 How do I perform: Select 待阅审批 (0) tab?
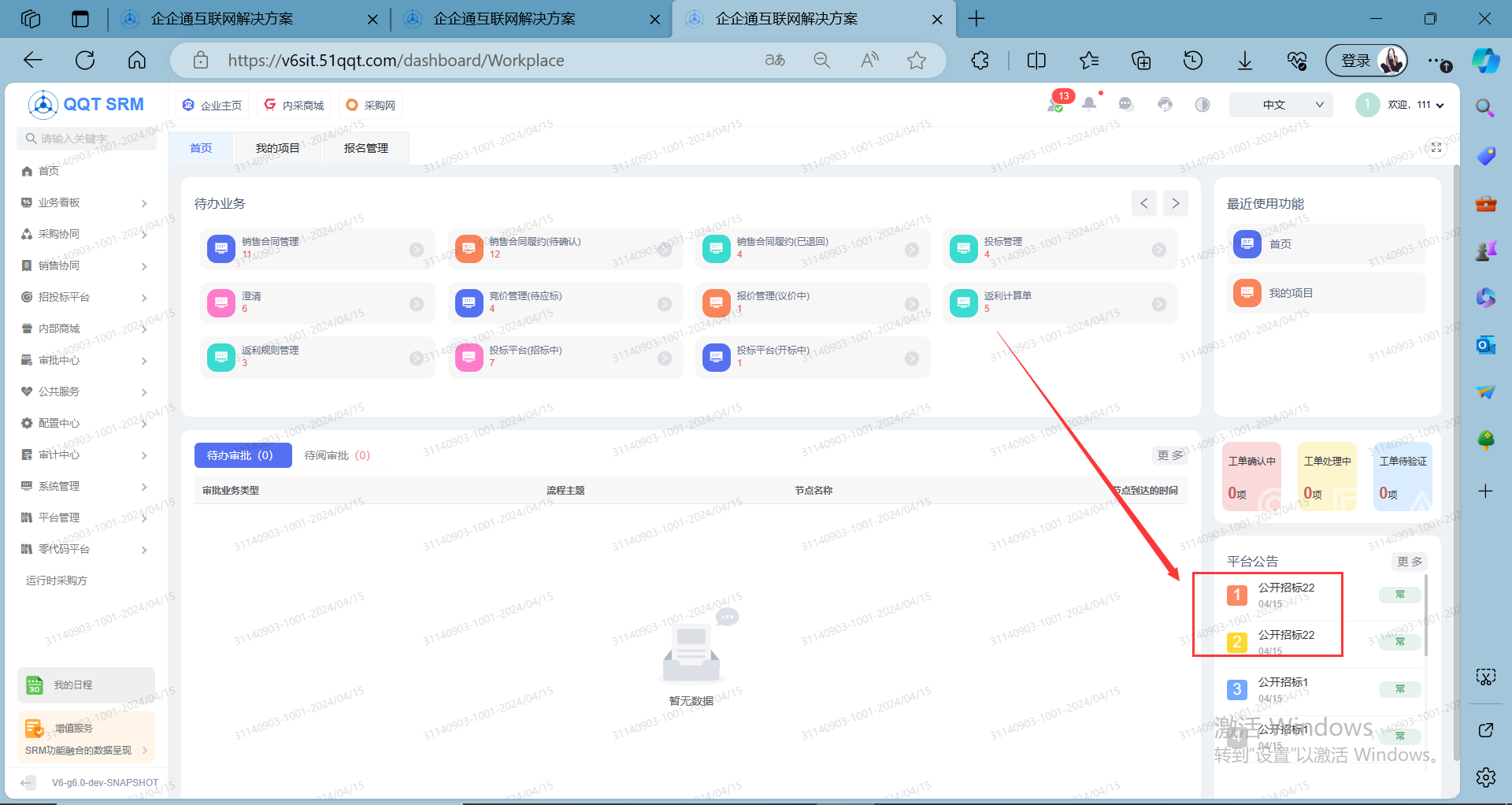(337, 455)
